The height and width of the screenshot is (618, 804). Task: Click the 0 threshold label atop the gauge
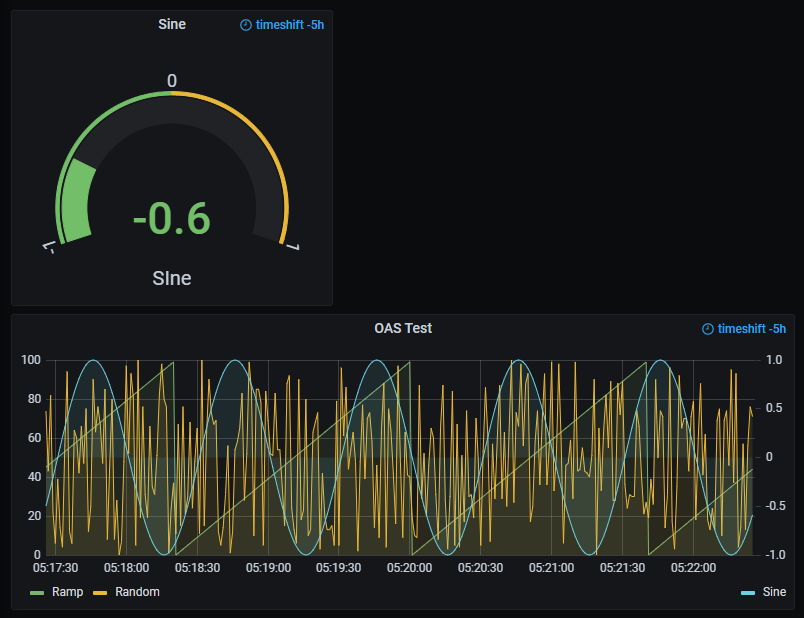click(172, 81)
